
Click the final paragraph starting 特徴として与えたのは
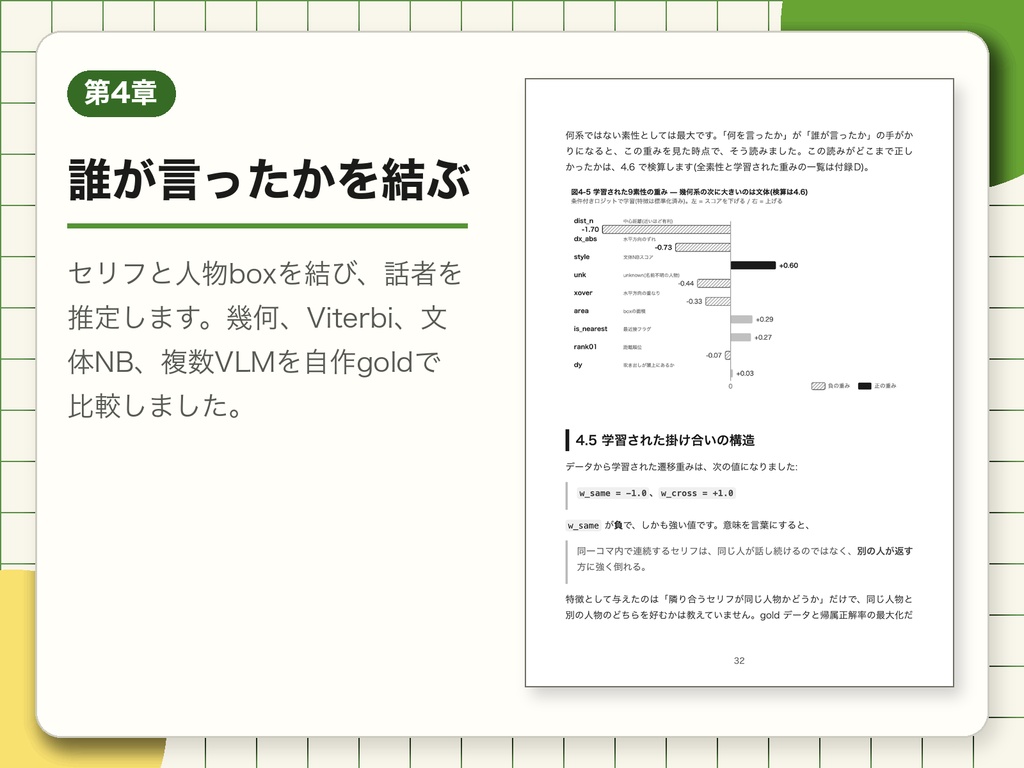pos(739,607)
